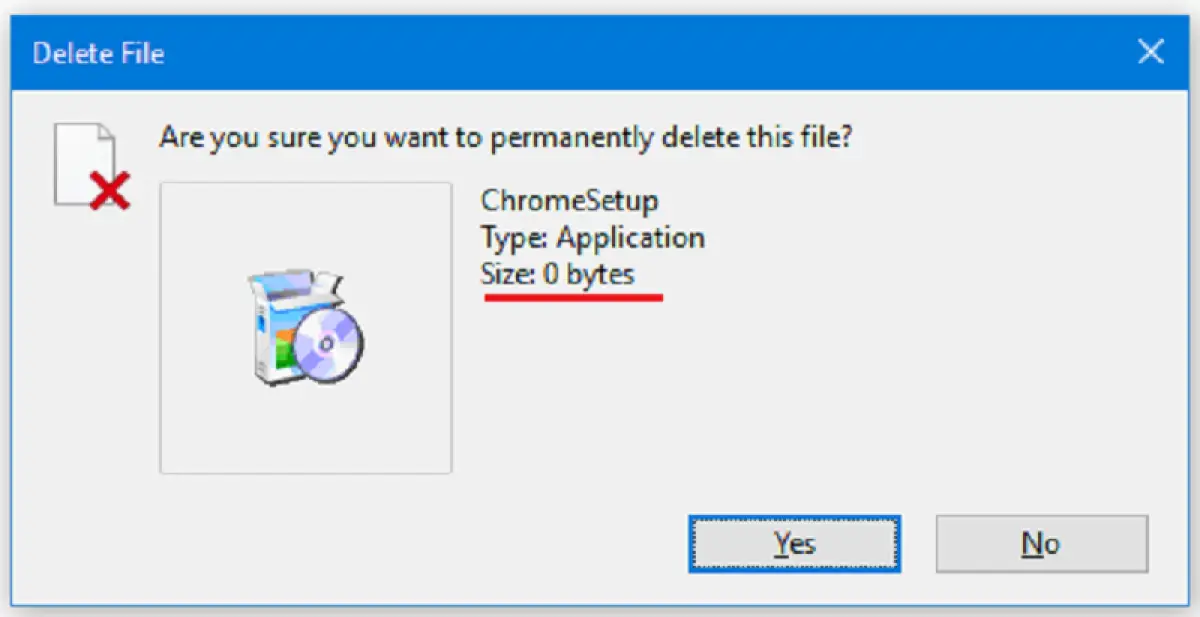Cancel deletion by clicking No

[1041, 543]
